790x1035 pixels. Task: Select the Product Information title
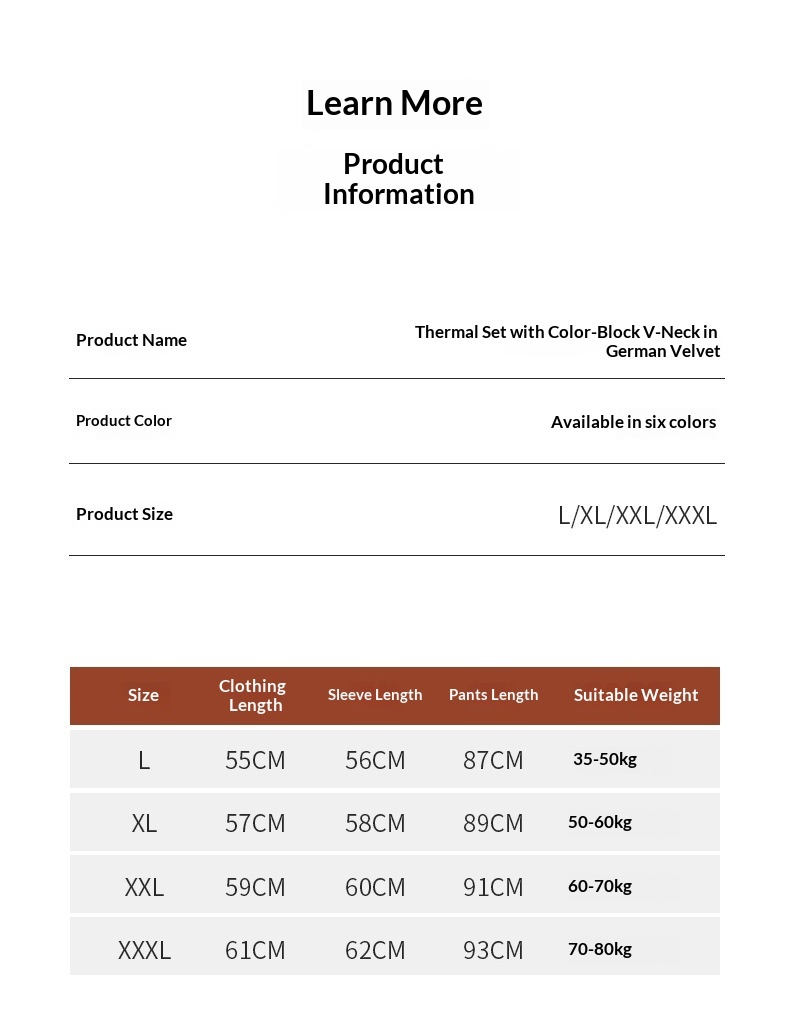pyautogui.click(x=398, y=179)
